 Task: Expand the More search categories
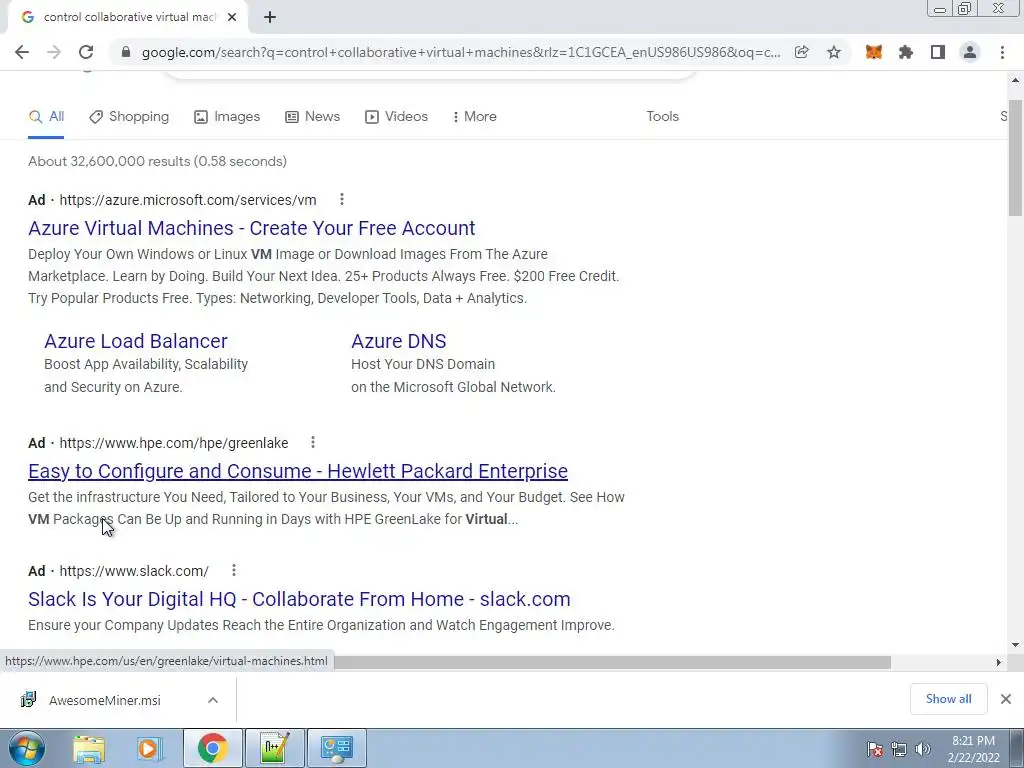(x=474, y=117)
